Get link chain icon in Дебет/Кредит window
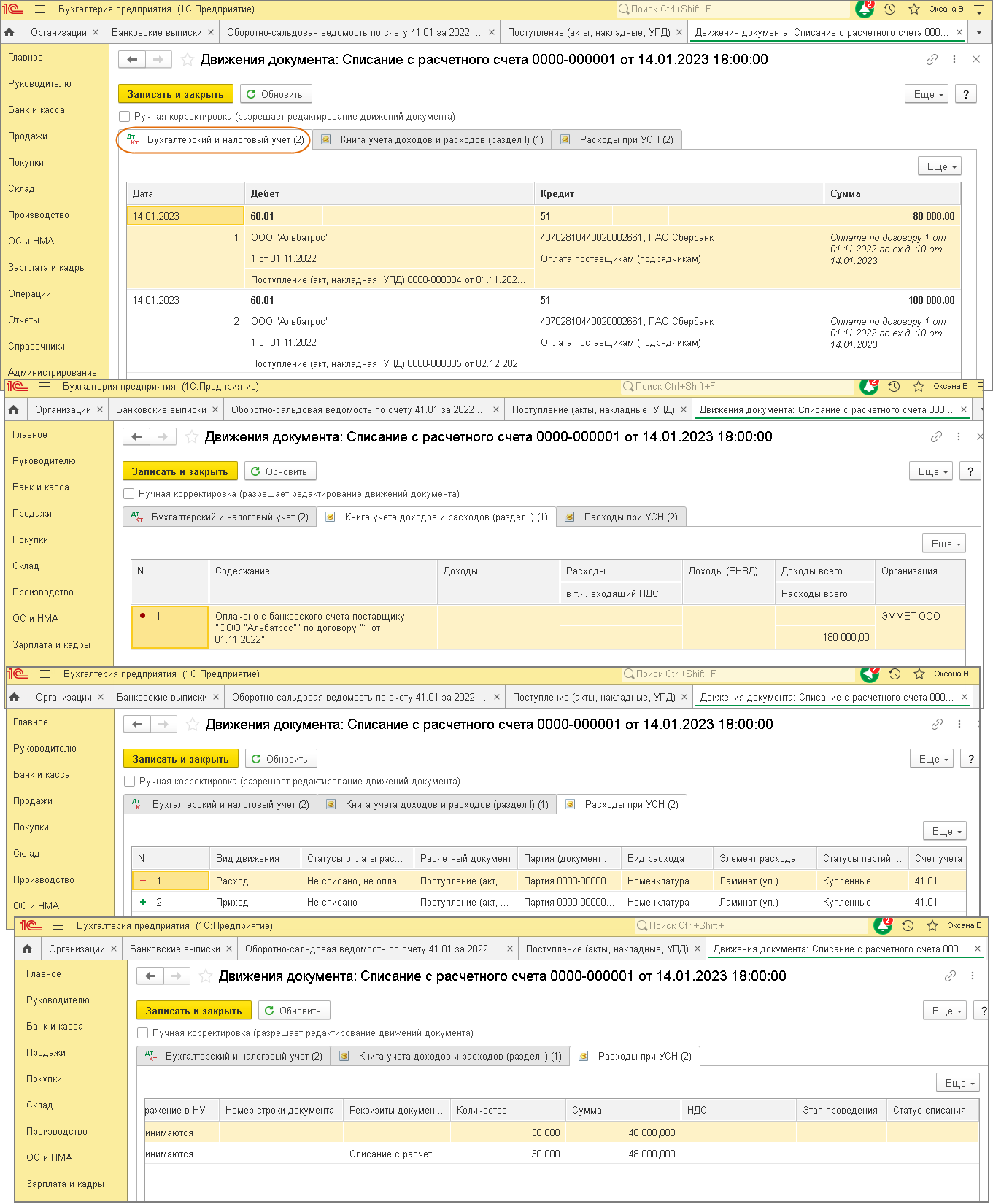The image size is (993, 1204). point(932,60)
